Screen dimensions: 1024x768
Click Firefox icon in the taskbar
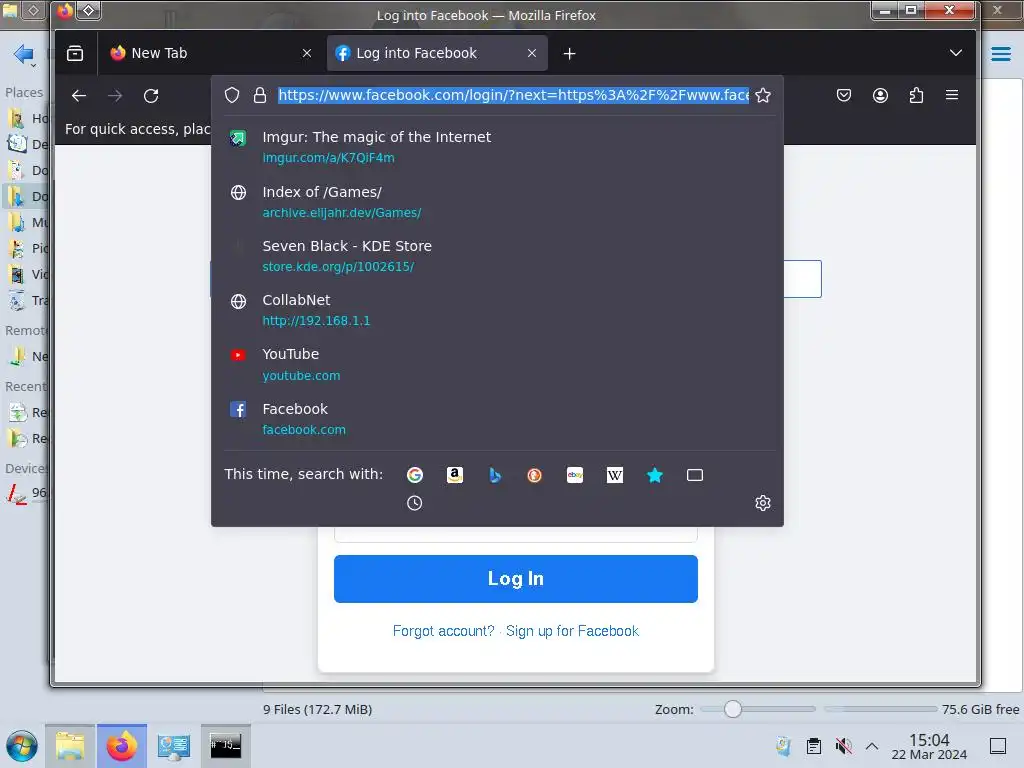point(122,746)
